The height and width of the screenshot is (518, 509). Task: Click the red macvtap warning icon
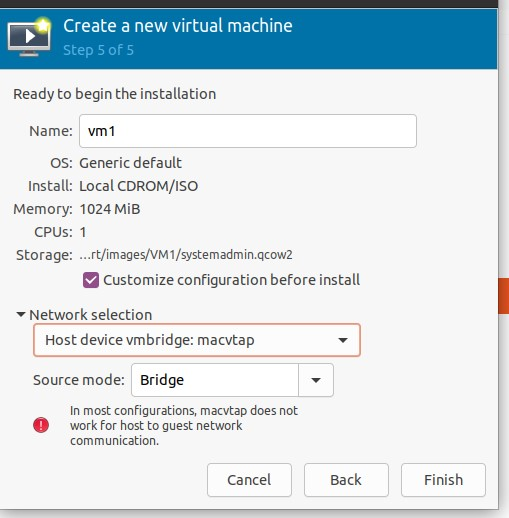coord(41,425)
